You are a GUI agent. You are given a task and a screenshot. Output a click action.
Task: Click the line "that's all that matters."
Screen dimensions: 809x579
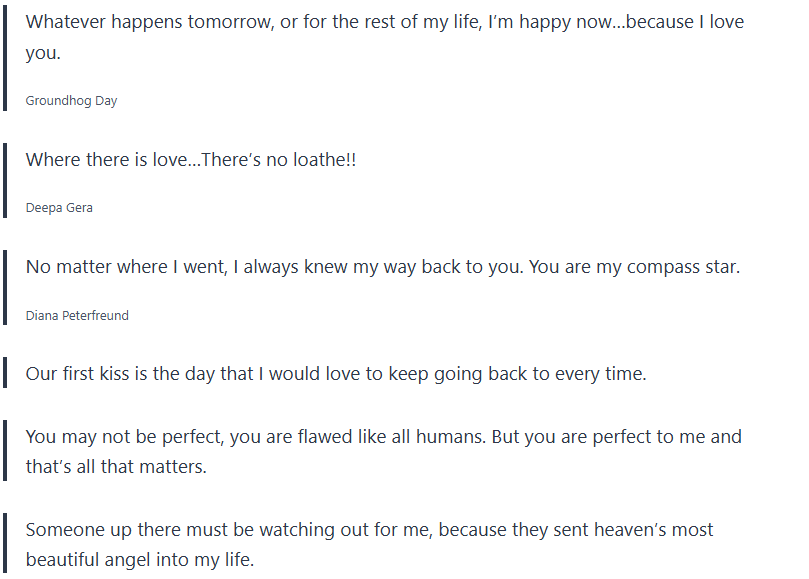[x=116, y=467]
